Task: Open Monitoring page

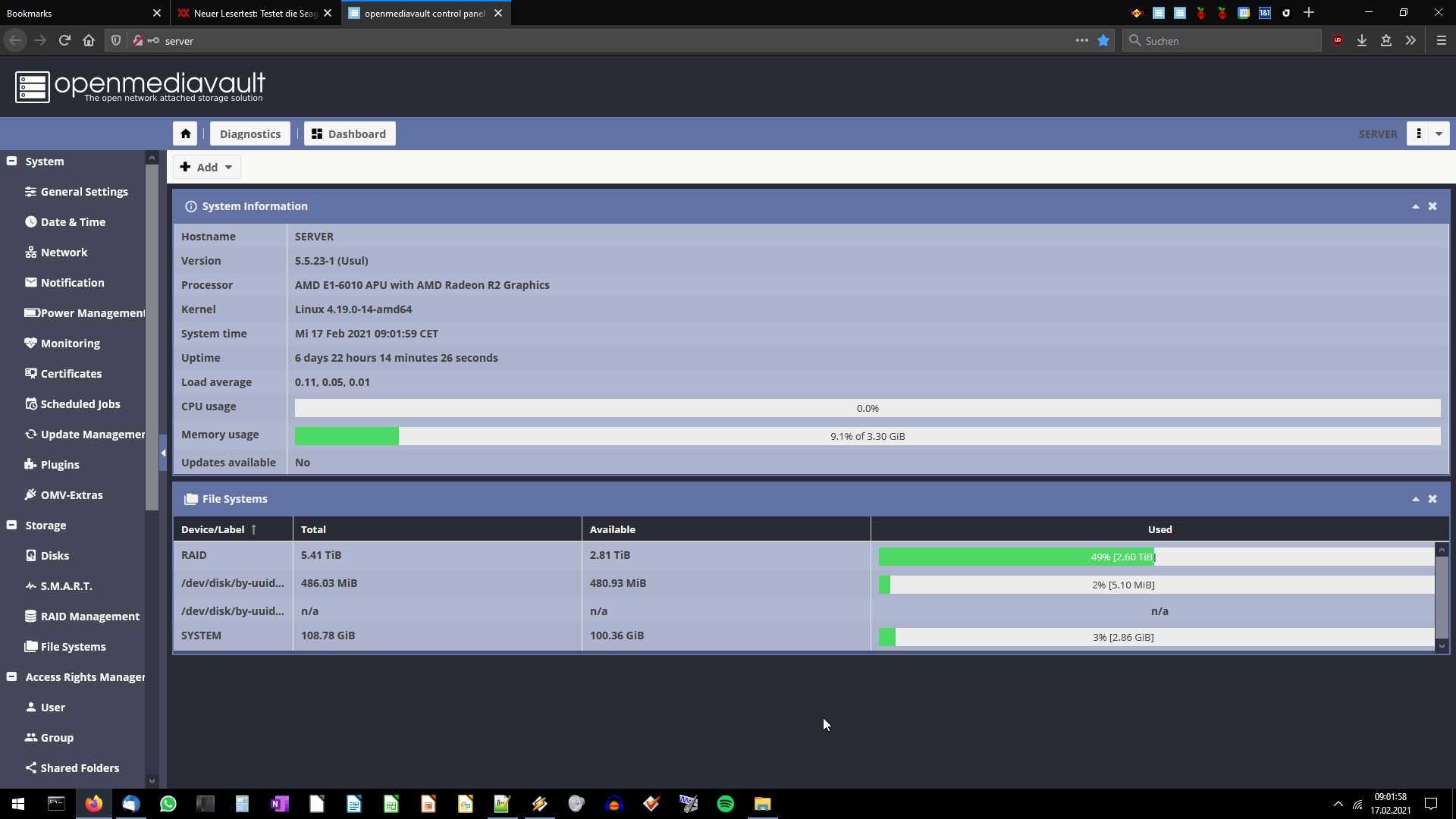Action: [62, 344]
